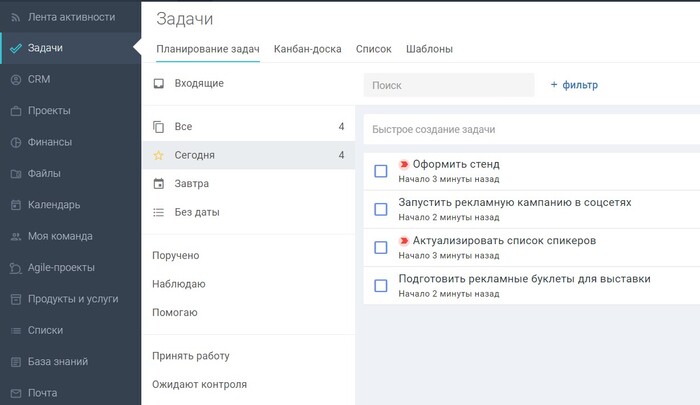Click the Projects briefcase icon
This screenshot has width=700, height=405.
tap(15, 111)
